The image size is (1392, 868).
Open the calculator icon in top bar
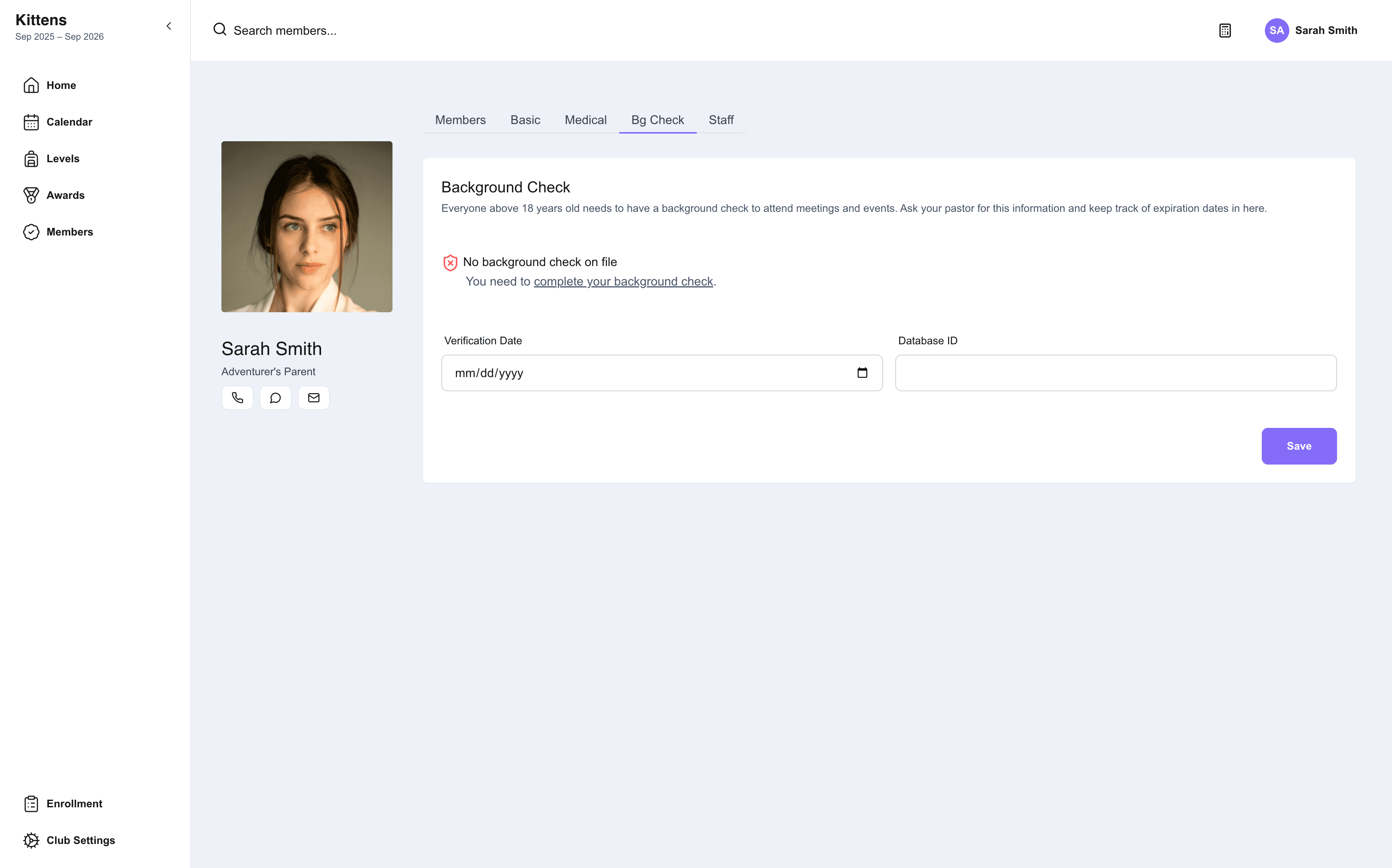tap(1225, 31)
